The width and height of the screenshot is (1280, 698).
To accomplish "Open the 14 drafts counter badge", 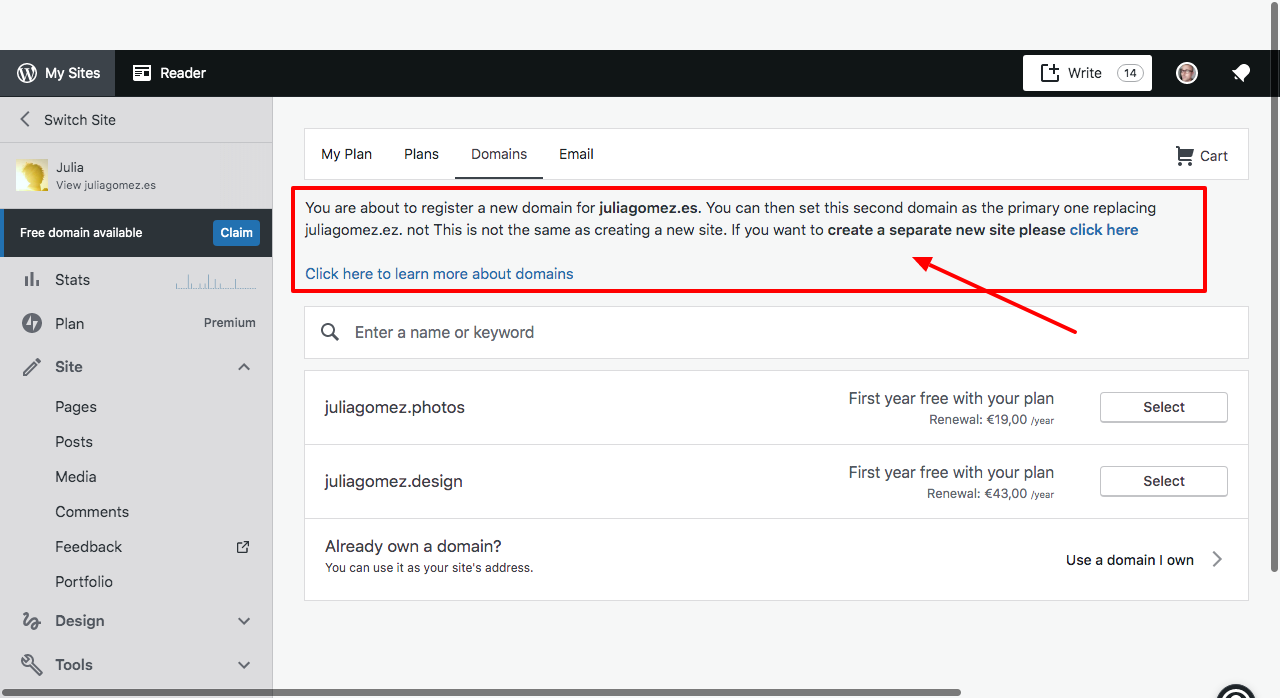I will pos(1130,73).
